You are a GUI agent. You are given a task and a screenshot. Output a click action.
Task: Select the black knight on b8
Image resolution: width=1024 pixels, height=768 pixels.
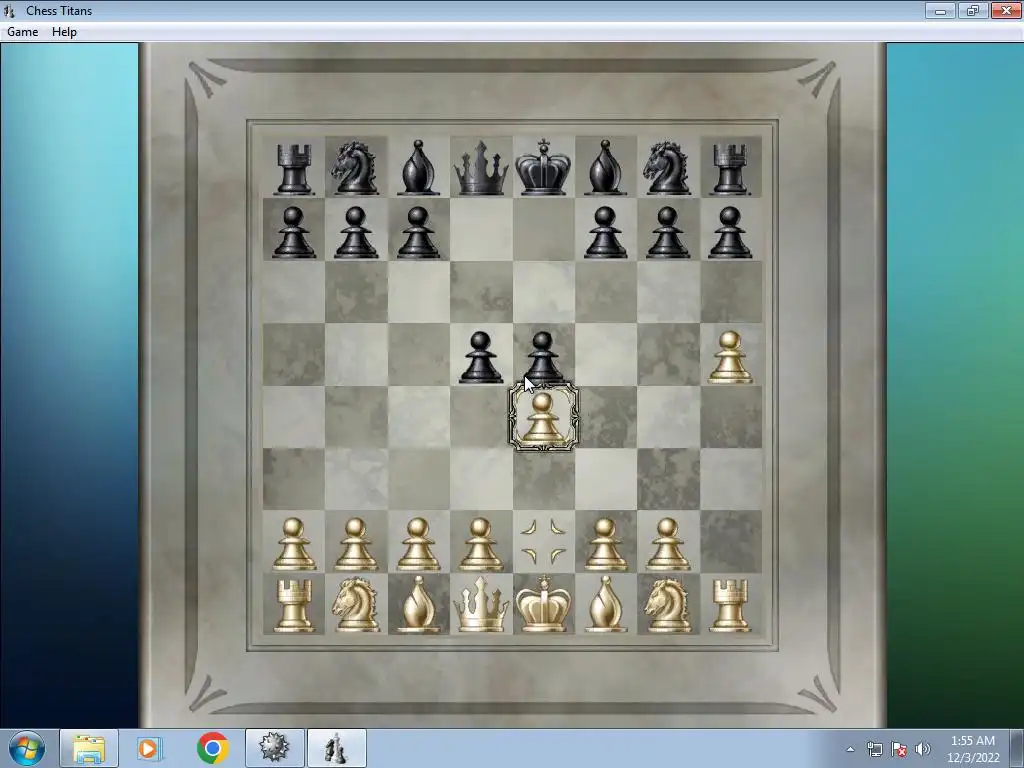(x=355, y=168)
